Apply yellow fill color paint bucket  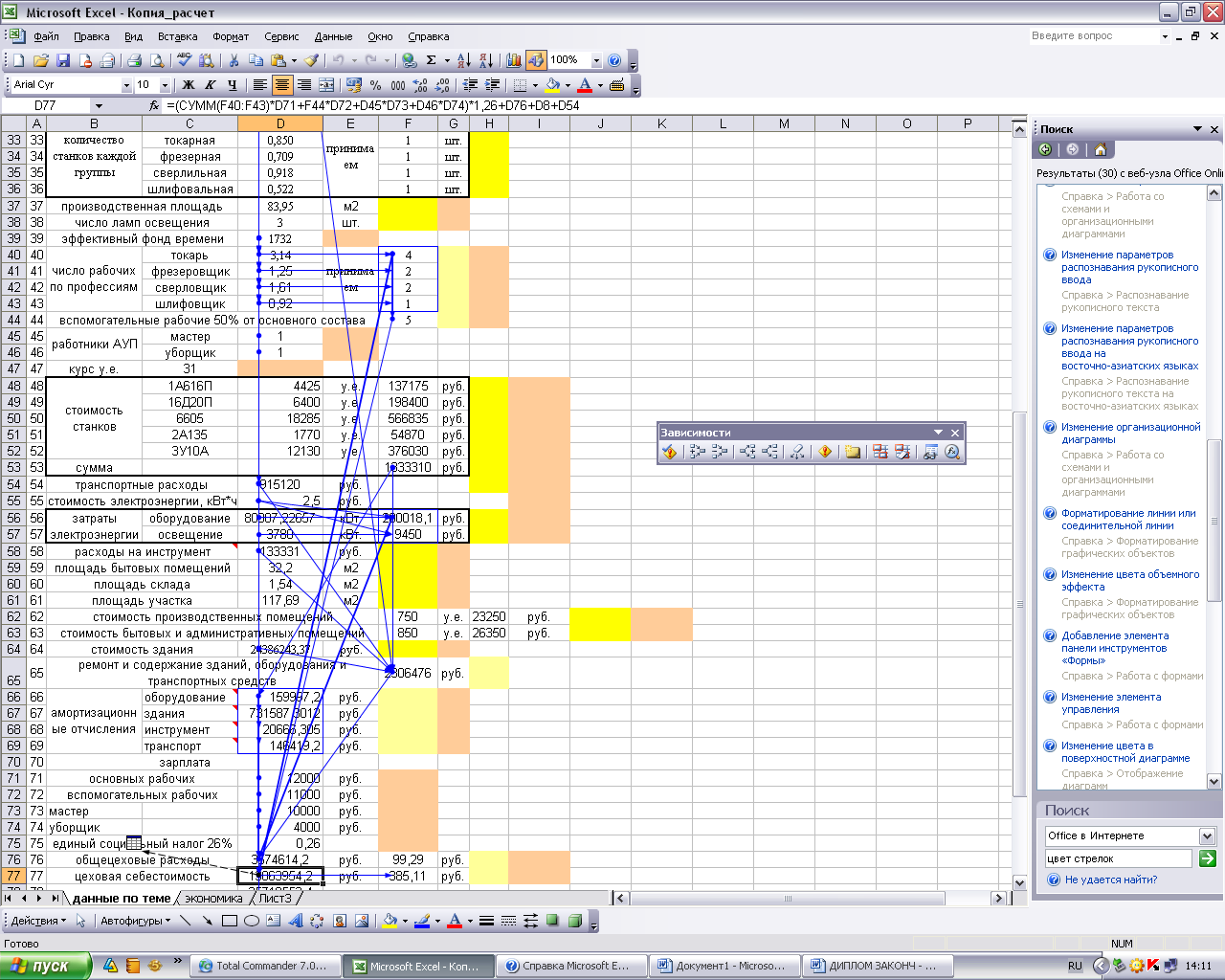(553, 85)
